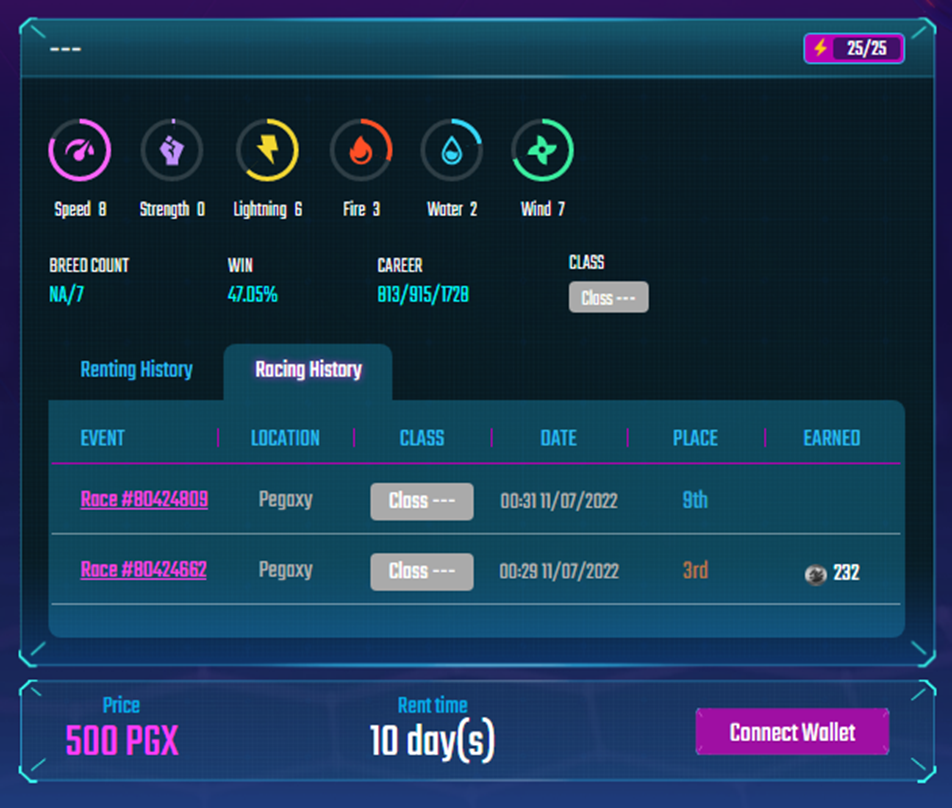Image resolution: width=952 pixels, height=808 pixels.
Task: Click the DATE column header
Action: point(558,438)
